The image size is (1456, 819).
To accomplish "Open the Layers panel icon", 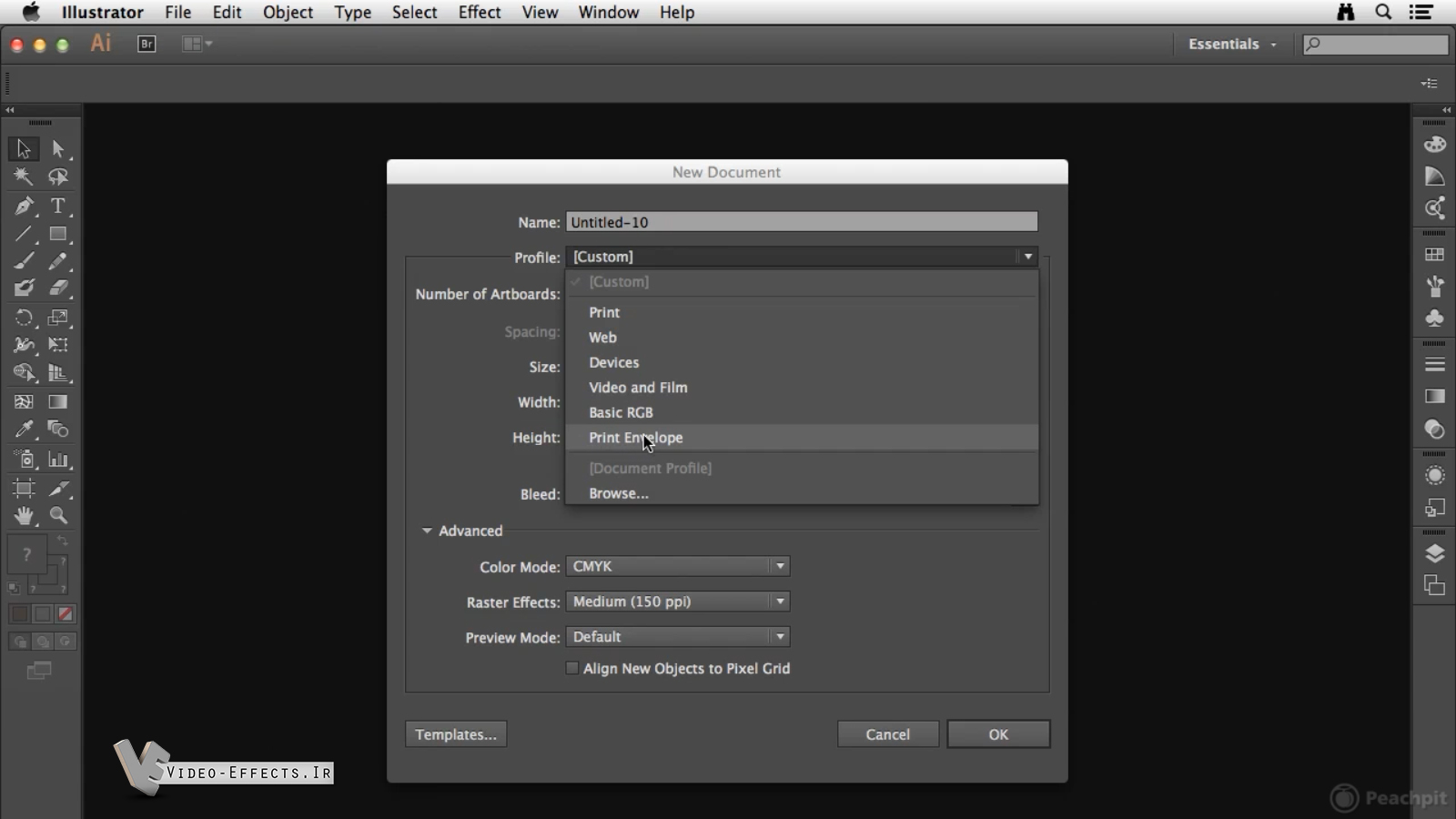I will point(1435,553).
